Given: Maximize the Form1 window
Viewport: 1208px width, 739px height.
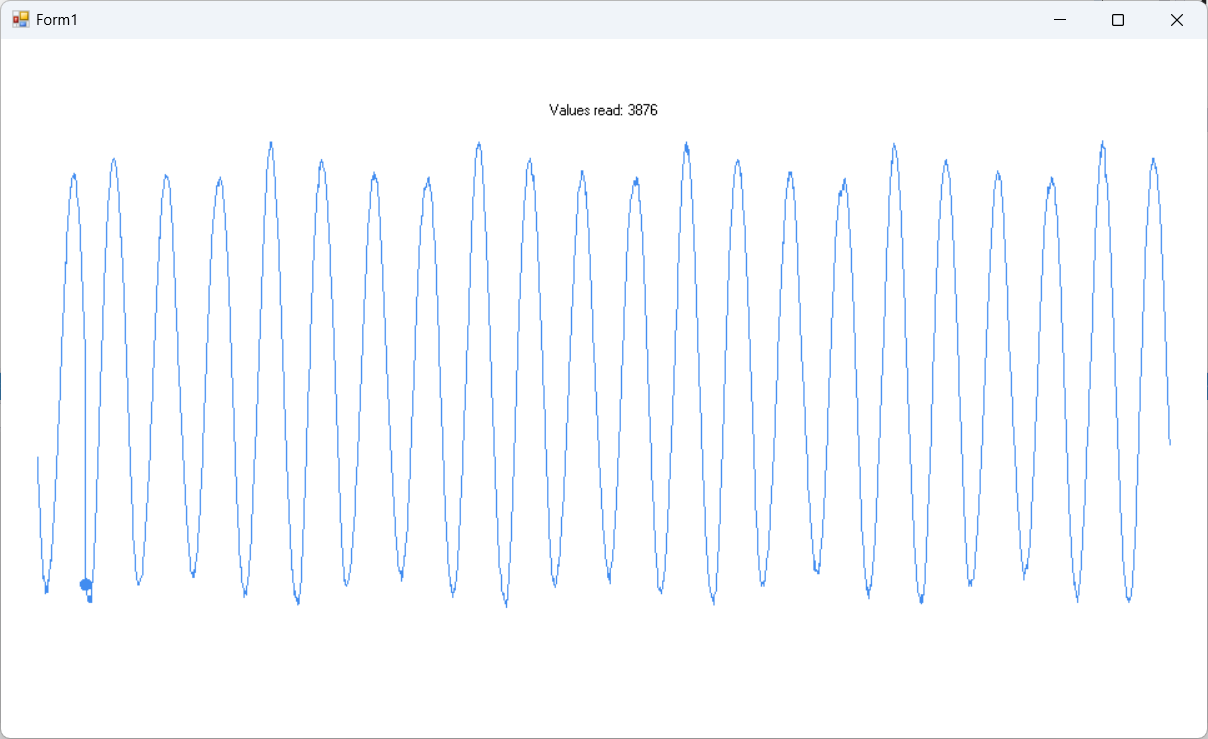Looking at the screenshot, I should point(1118,20).
